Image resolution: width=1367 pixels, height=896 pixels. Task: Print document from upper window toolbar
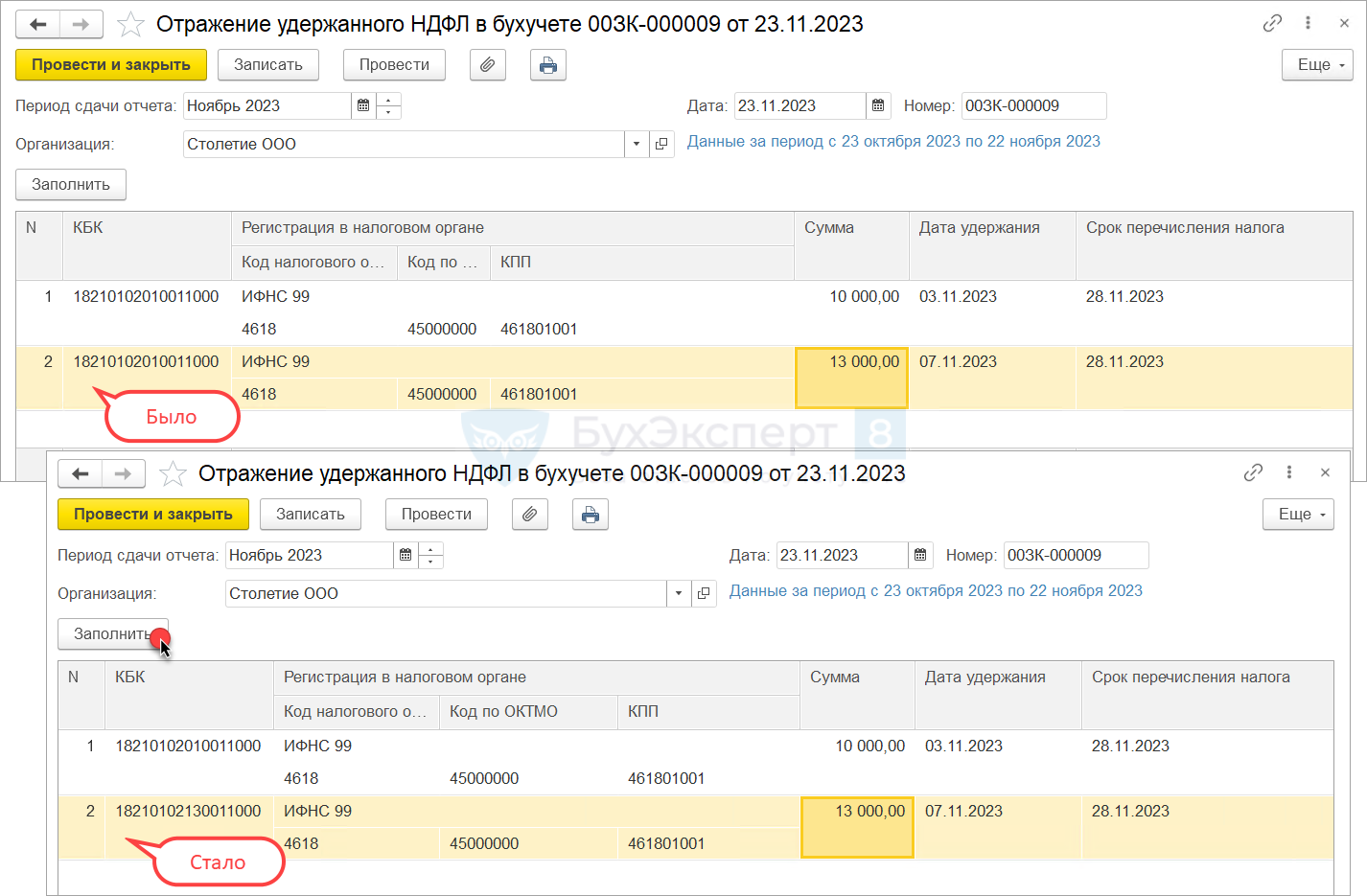click(548, 65)
